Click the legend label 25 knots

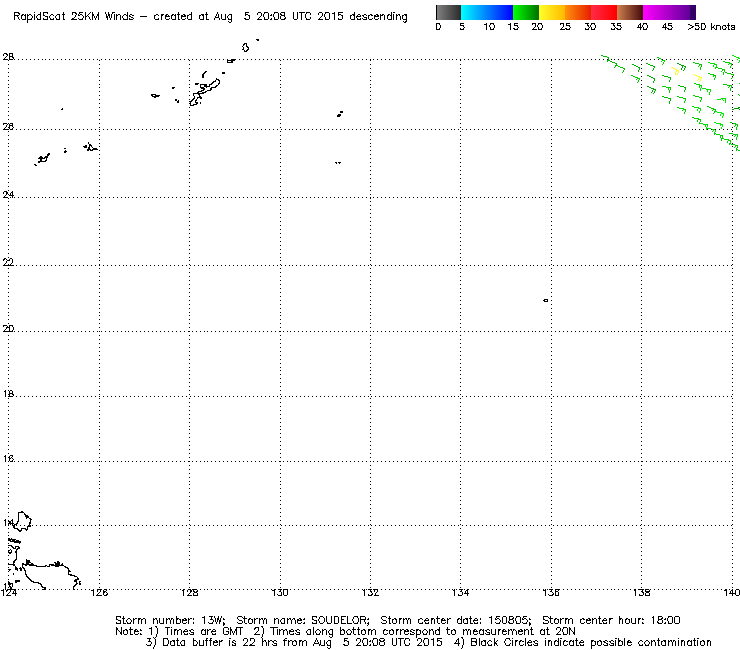pos(565,27)
